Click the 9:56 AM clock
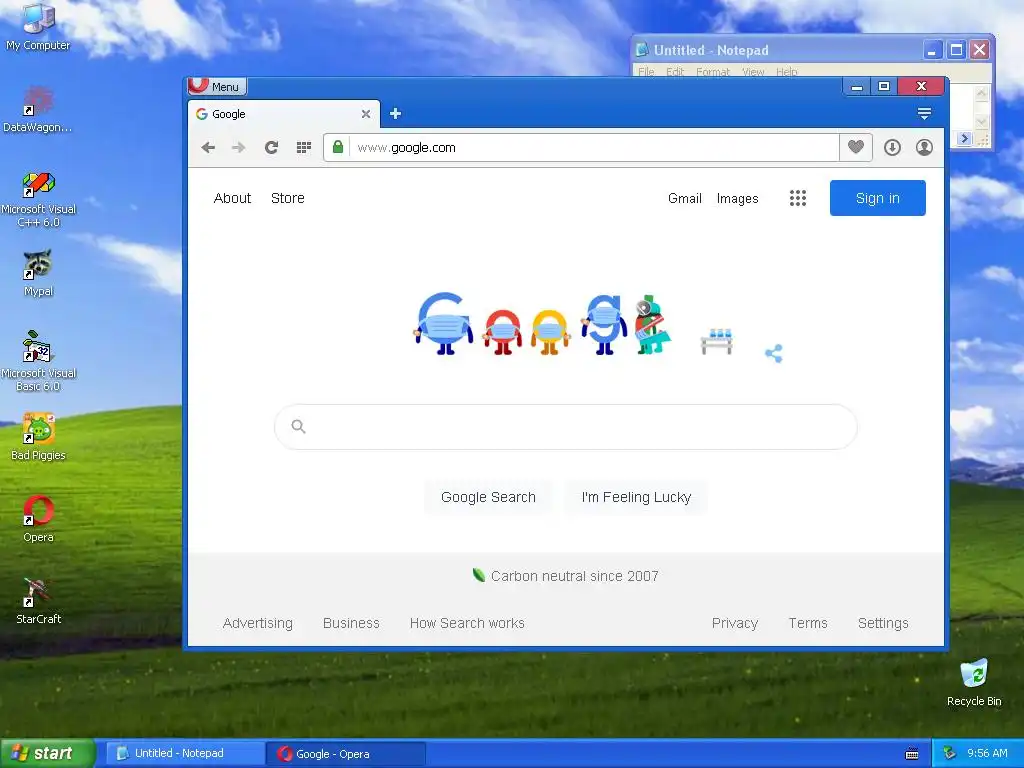Screen dimensions: 1024x768 click(x=987, y=753)
